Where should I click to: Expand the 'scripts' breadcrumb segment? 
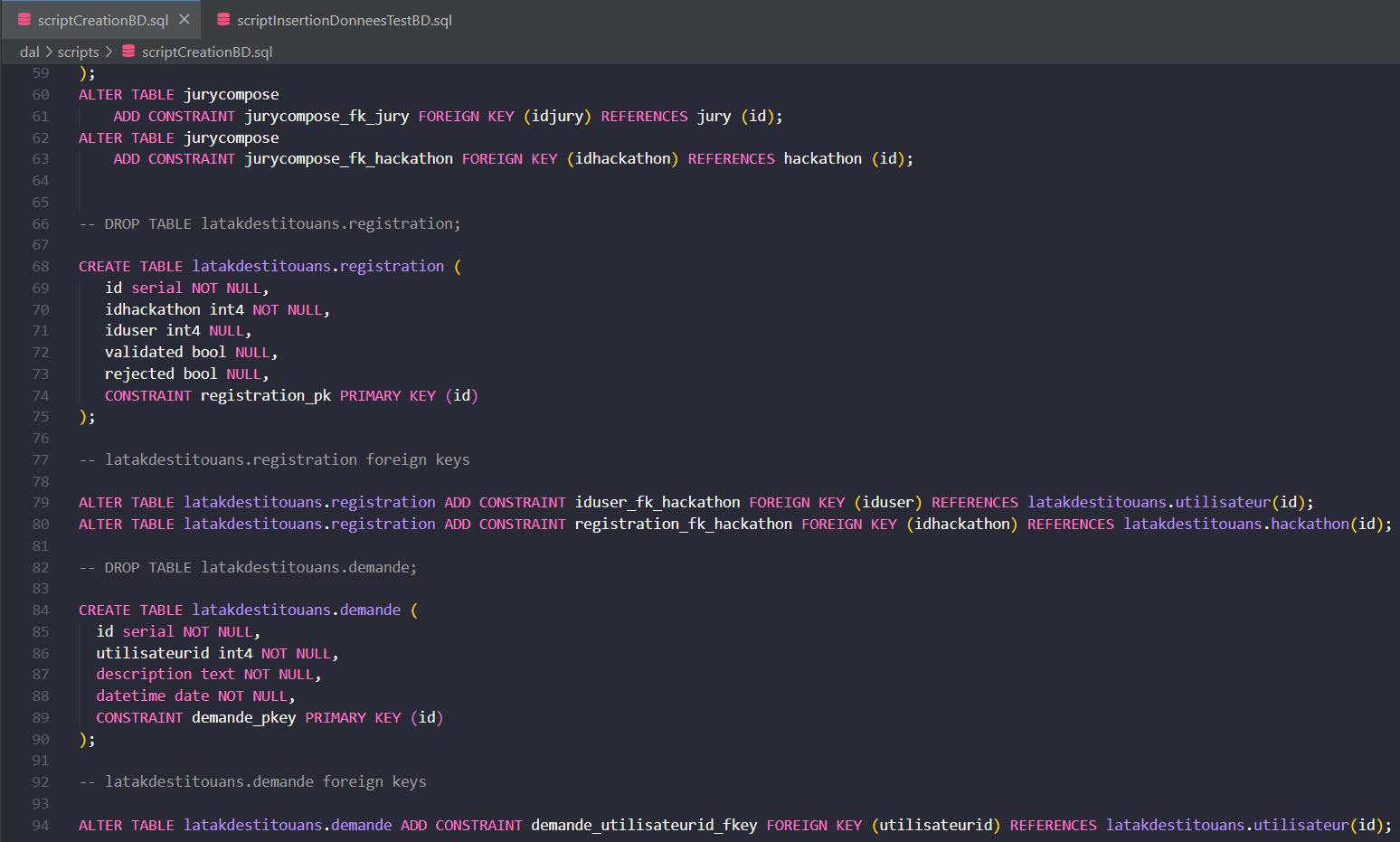pos(78,52)
